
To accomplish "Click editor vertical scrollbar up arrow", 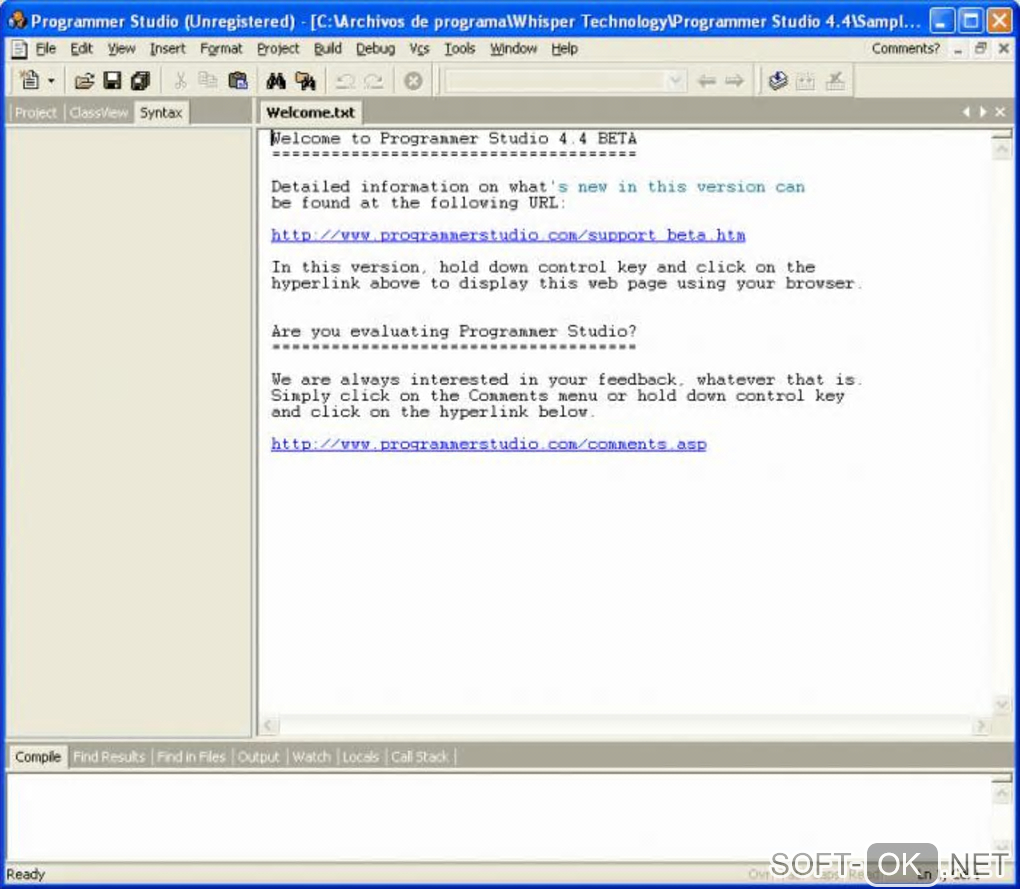I will [1002, 149].
